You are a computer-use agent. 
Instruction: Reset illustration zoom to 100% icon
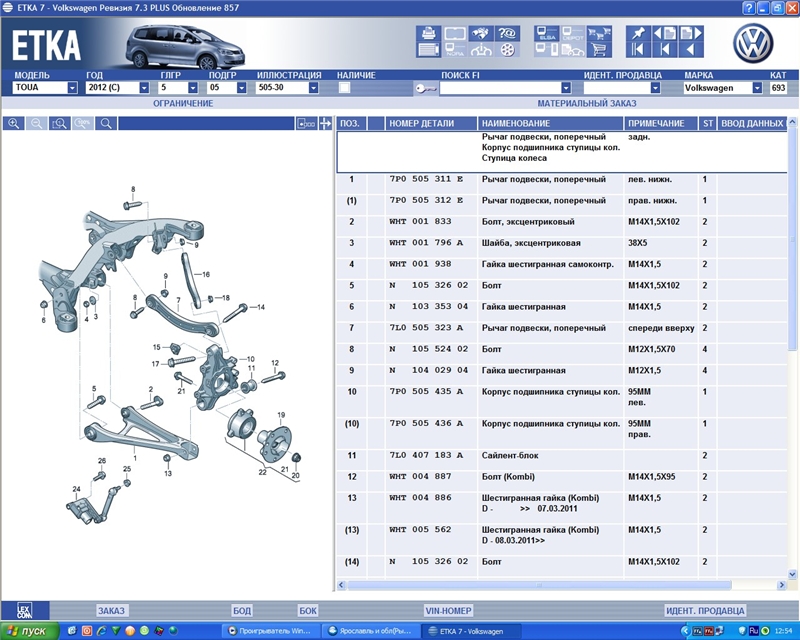point(83,124)
